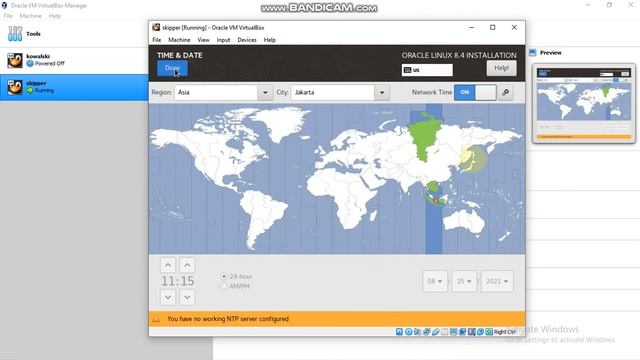Screen dimensions: 640x360
Task: Click the Preview panel monitor icon
Action: click(533, 53)
